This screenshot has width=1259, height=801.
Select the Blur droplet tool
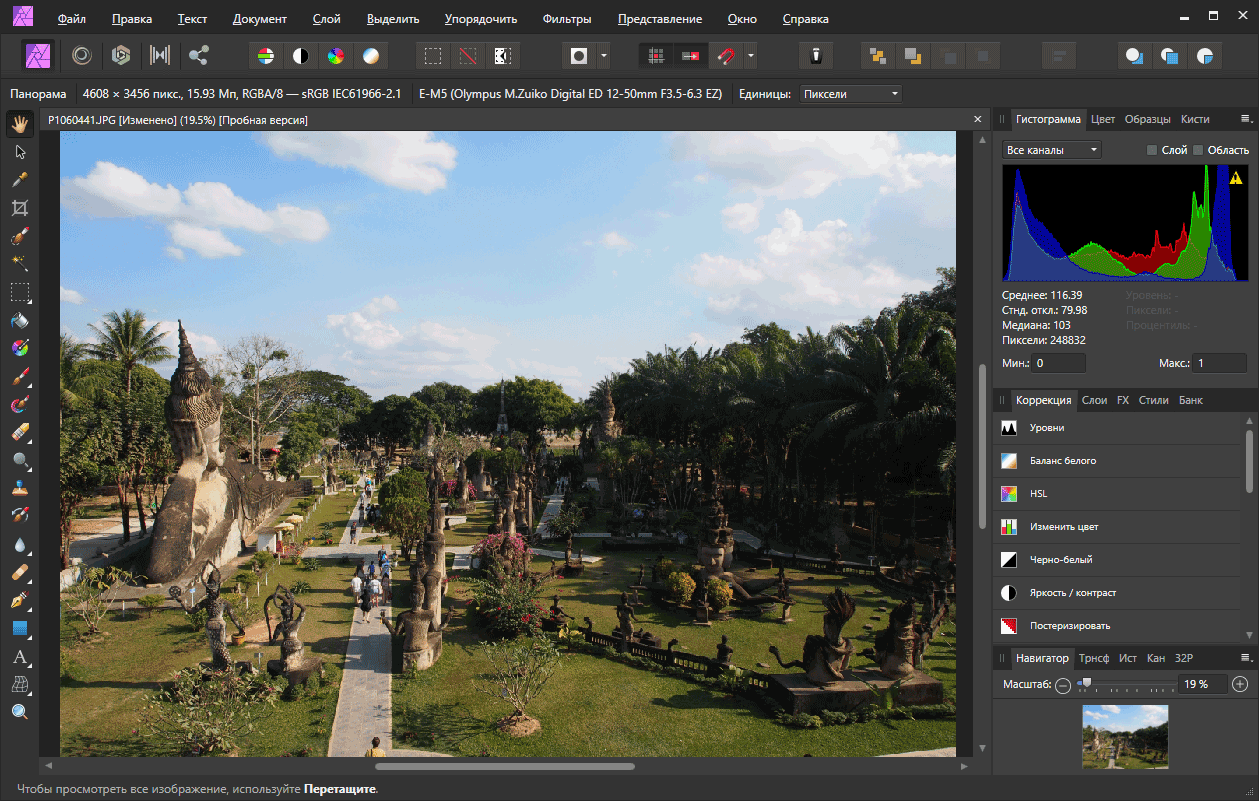pos(19,545)
